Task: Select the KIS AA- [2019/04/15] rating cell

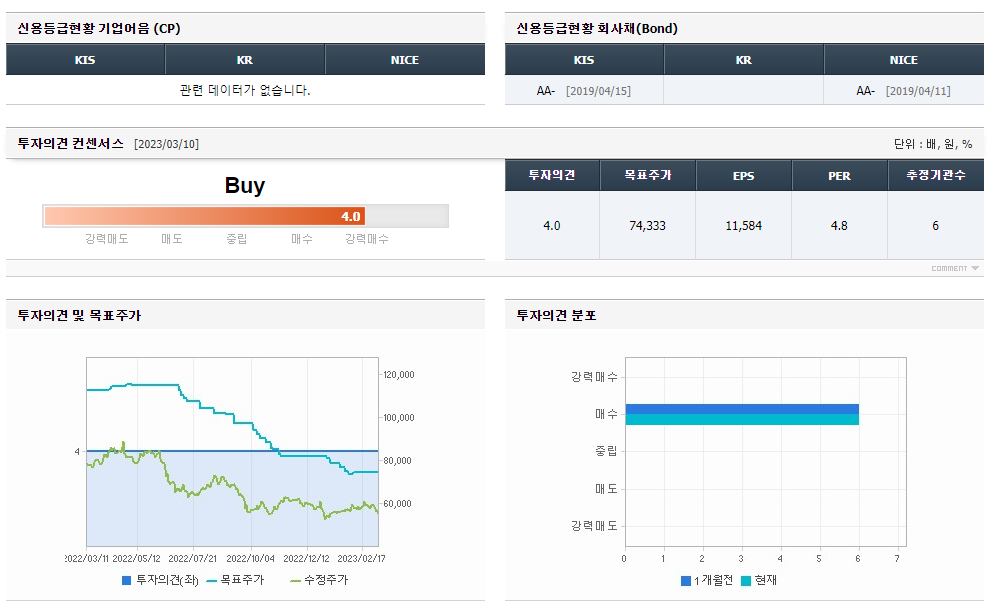Action: [x=584, y=91]
